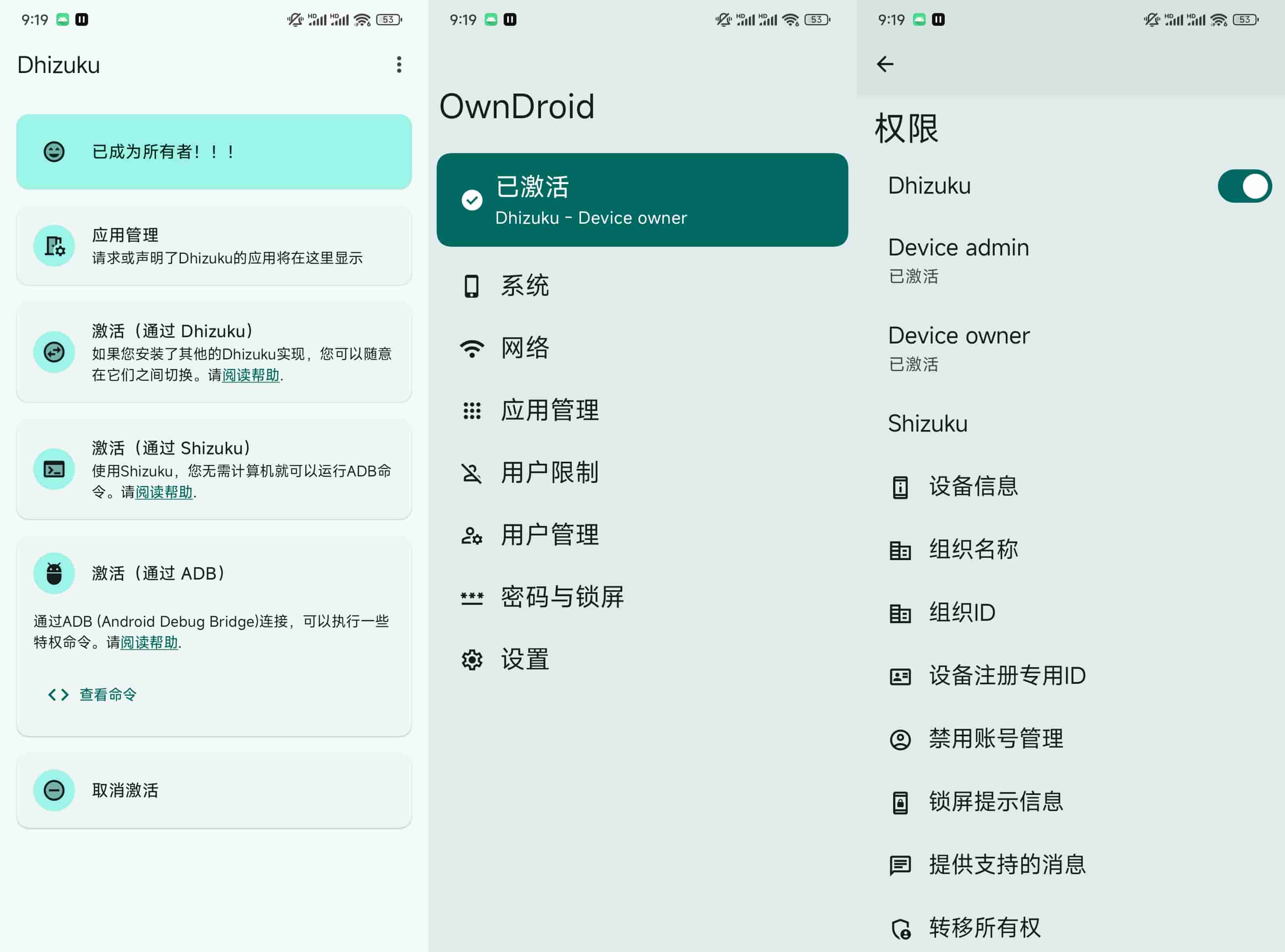1285x952 pixels.
Task: Tap the Wi-Fi icon beside 网络
Action: (472, 348)
